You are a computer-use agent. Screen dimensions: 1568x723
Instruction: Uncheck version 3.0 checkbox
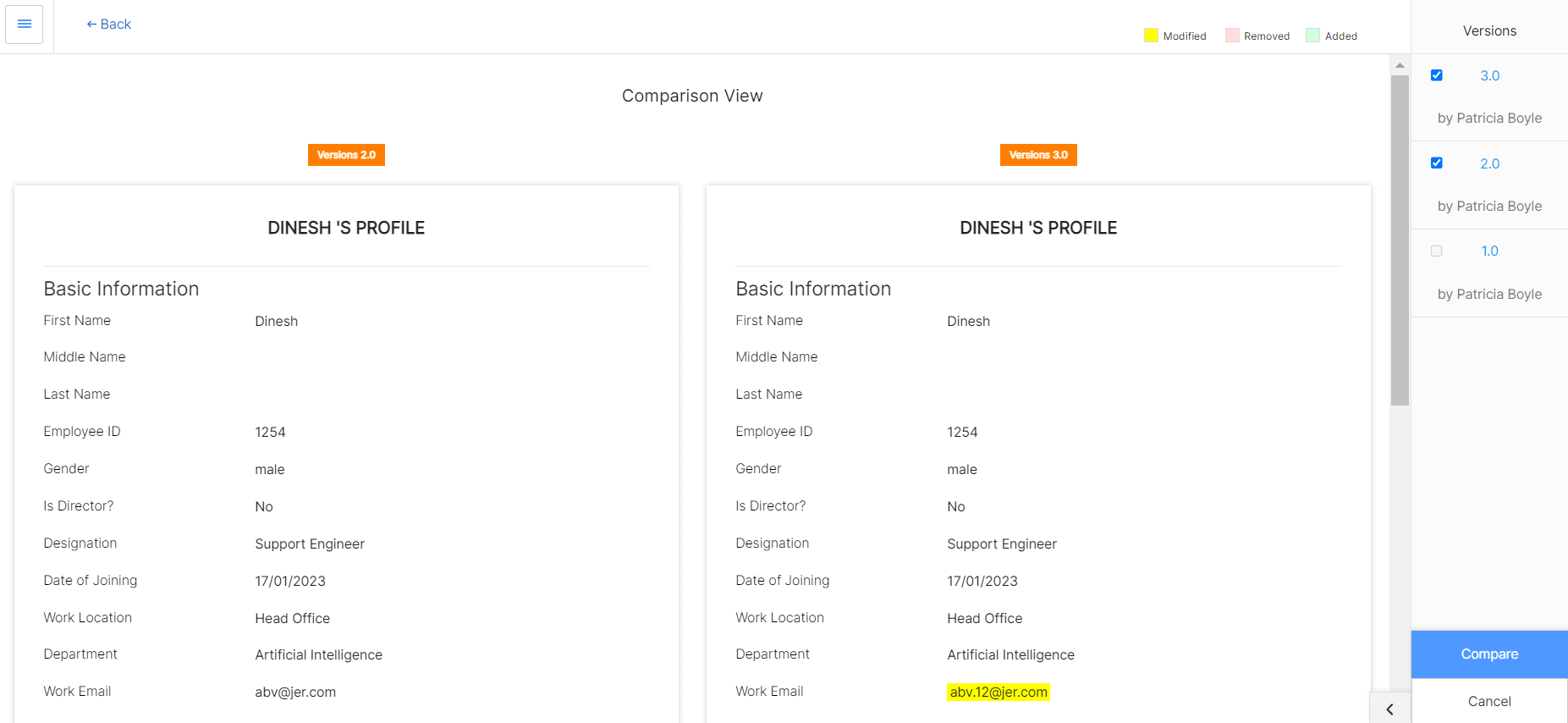pos(1436,75)
